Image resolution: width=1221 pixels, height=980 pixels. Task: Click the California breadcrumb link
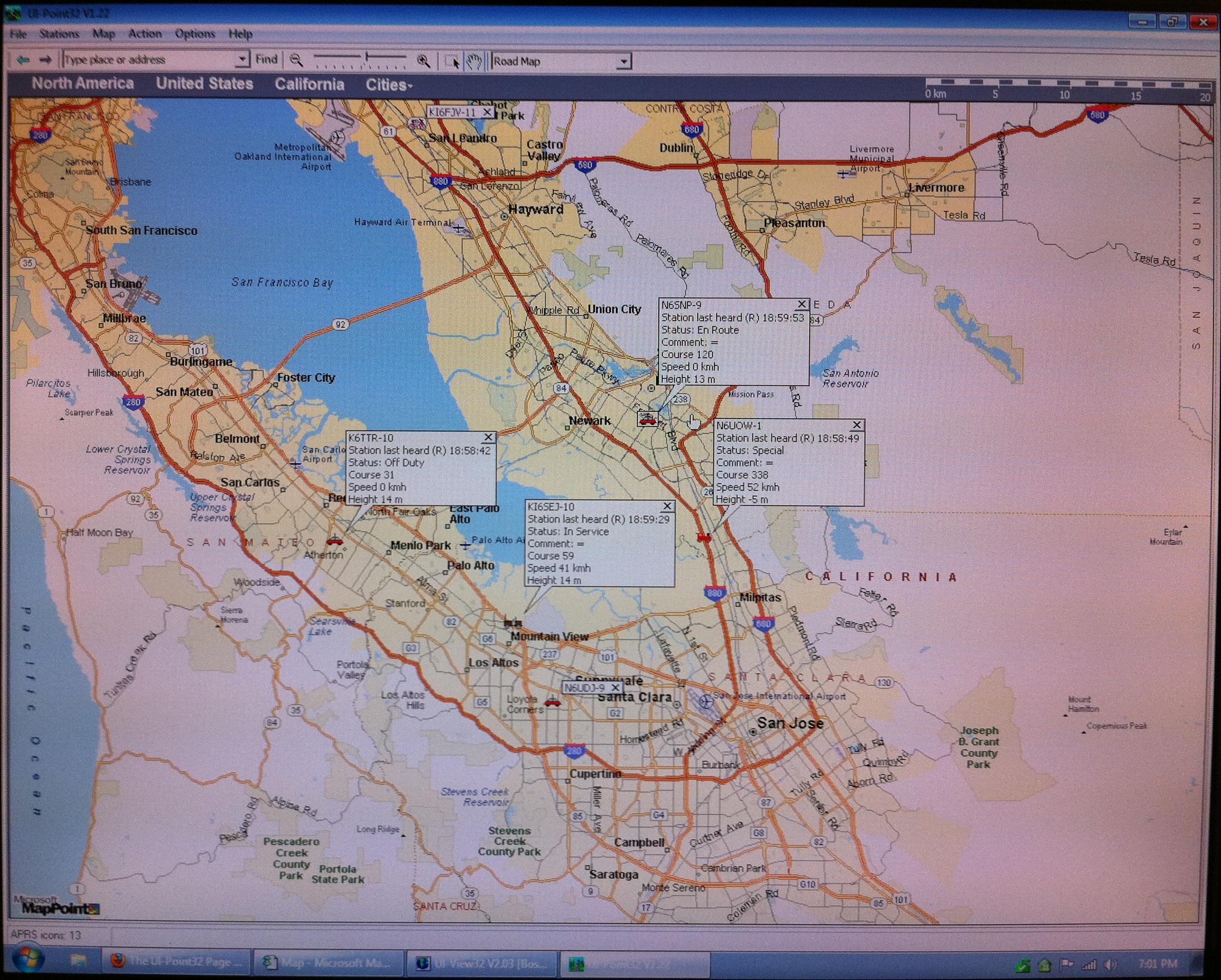click(309, 85)
